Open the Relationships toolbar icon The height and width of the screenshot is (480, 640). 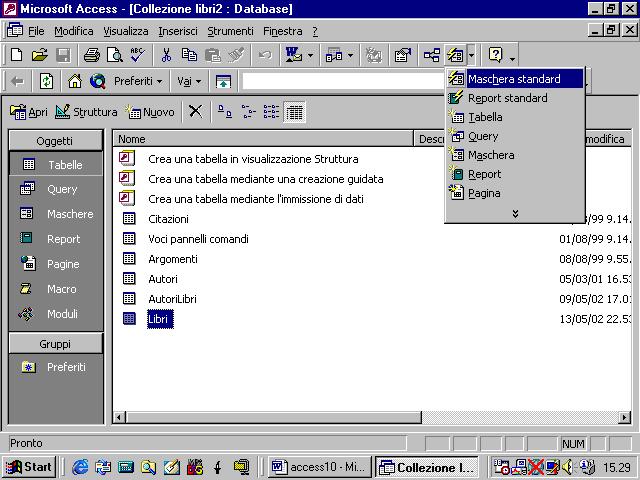pos(432,55)
